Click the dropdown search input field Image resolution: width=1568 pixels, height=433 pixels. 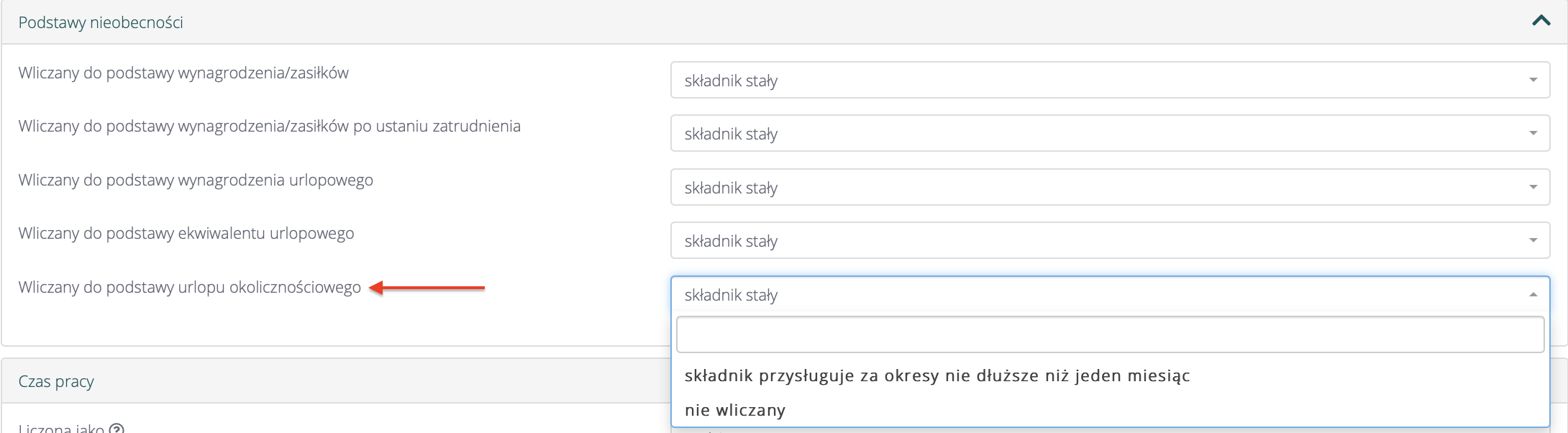tap(1109, 334)
